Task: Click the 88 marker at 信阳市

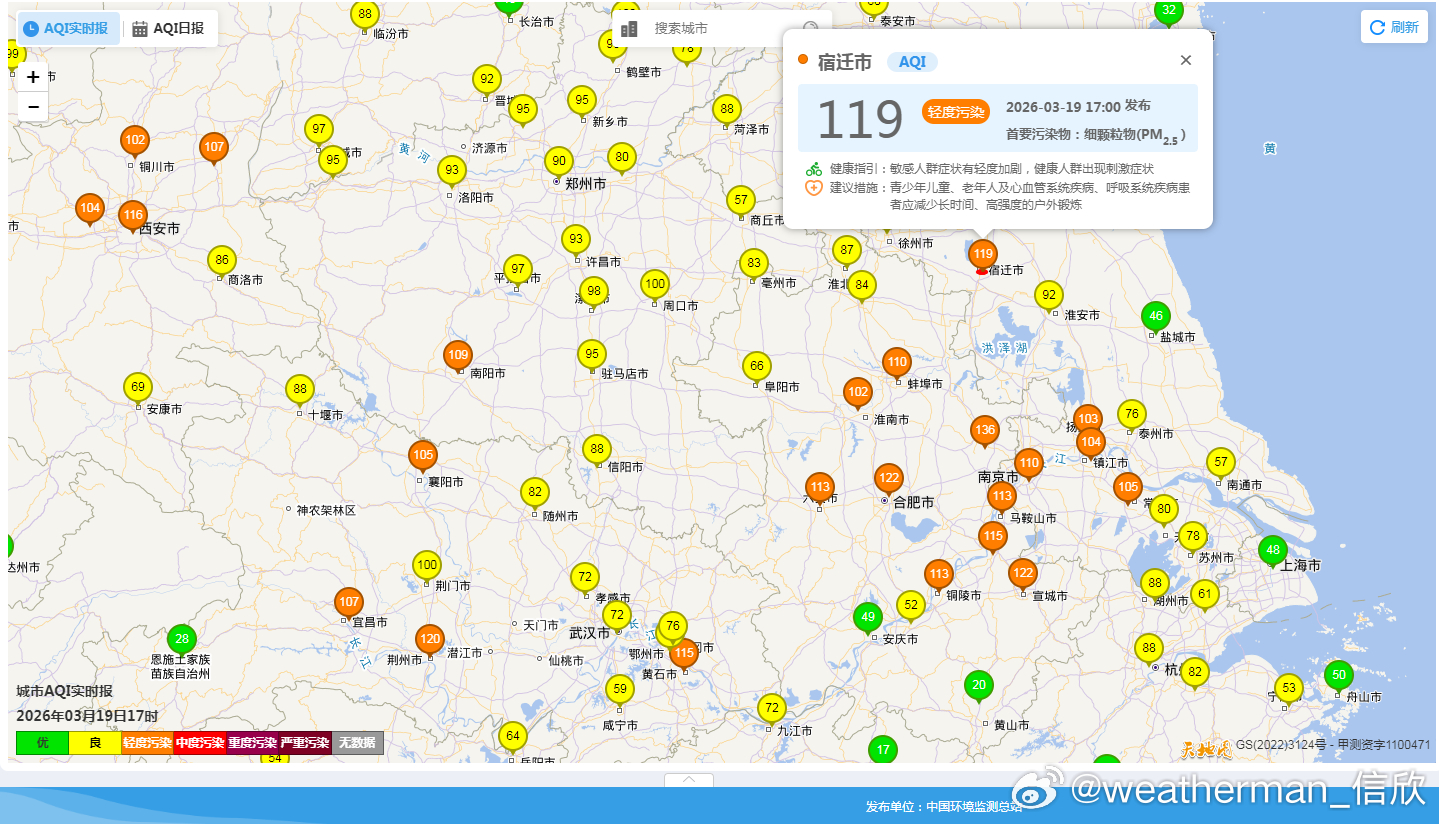Action: (597, 450)
